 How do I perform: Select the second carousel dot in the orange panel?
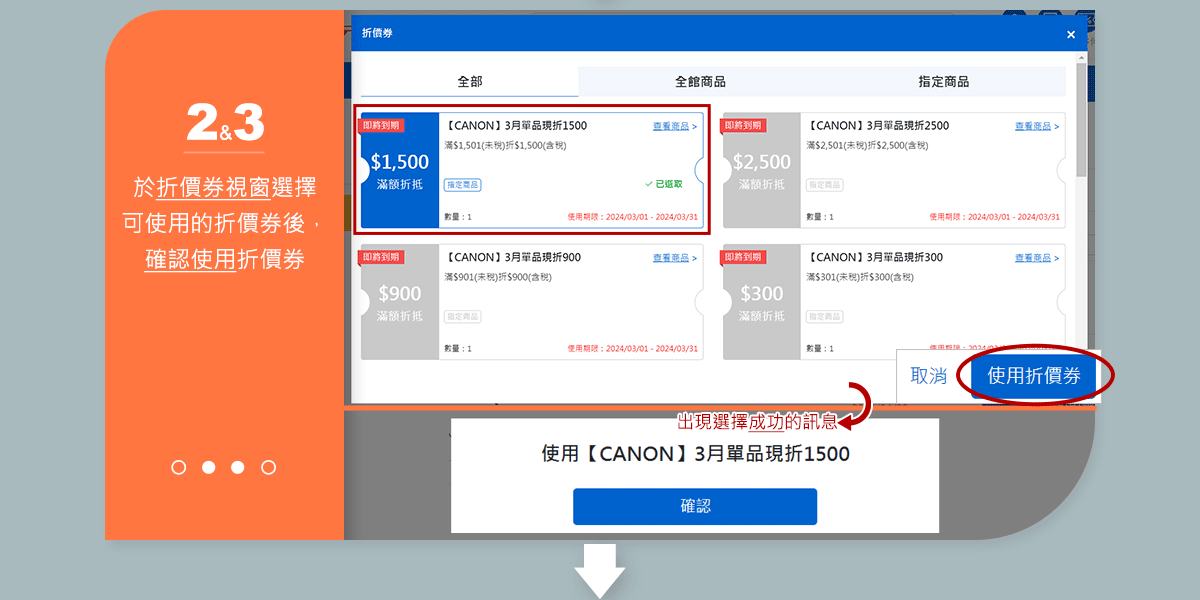coord(209,467)
